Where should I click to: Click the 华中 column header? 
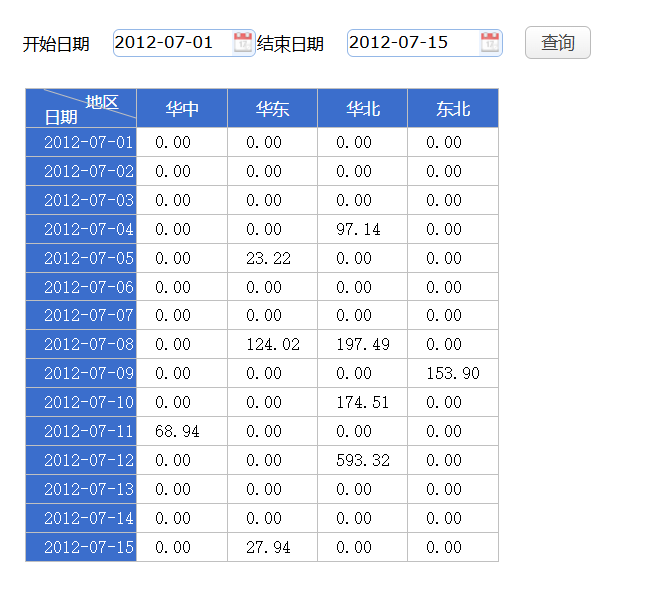click(182, 108)
